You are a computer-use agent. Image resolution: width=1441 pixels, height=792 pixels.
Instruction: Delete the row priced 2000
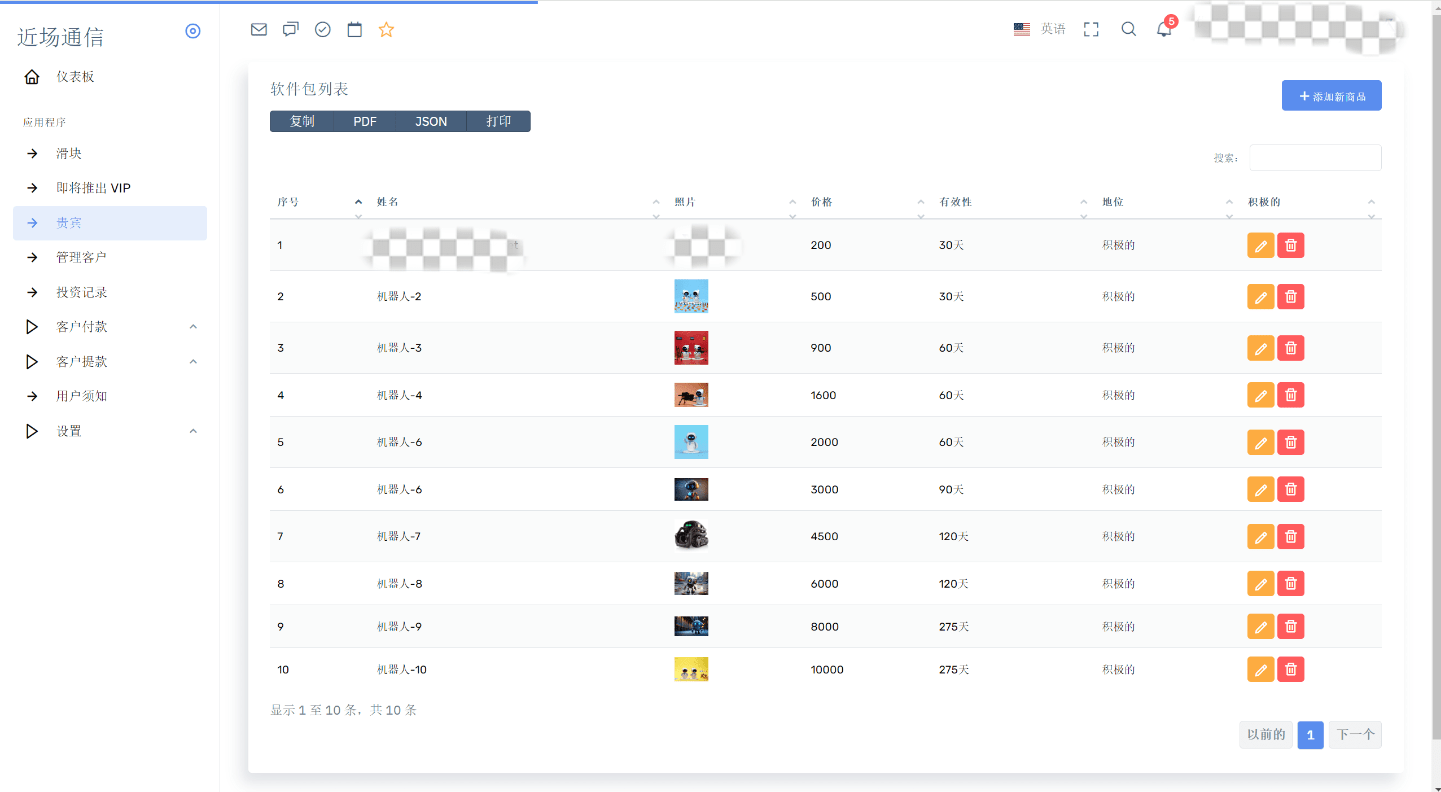[1291, 442]
